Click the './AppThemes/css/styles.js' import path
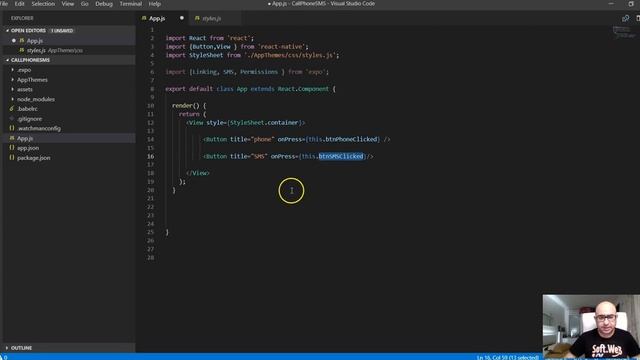The image size is (640, 360). point(290,55)
